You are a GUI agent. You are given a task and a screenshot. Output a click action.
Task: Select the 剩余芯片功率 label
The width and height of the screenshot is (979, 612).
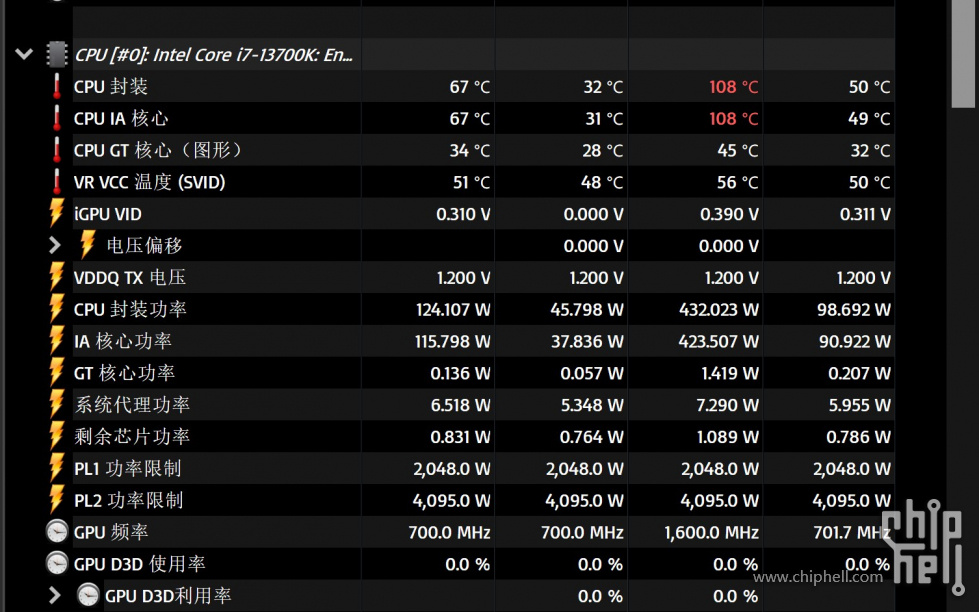(x=132, y=437)
